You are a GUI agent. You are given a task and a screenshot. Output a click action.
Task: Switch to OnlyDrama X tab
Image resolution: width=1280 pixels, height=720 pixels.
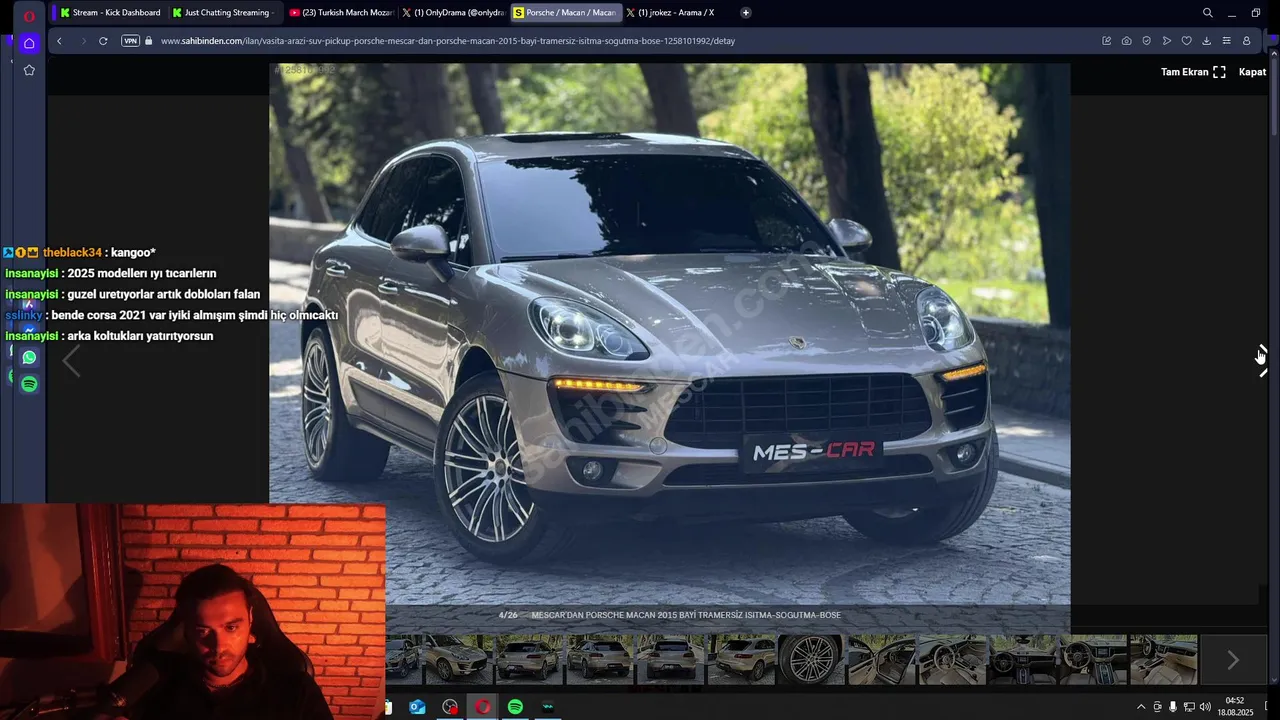(x=453, y=13)
